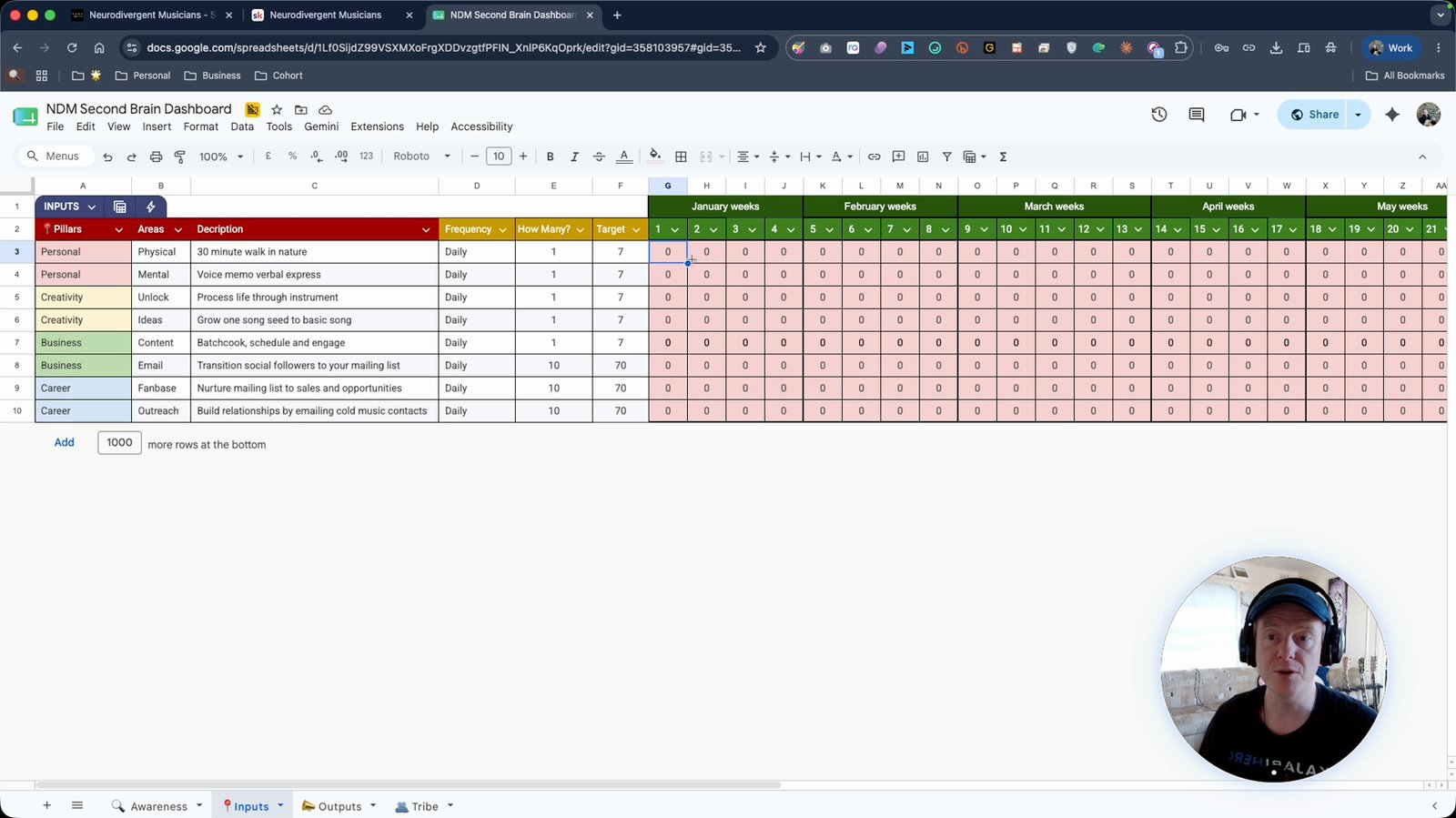Image resolution: width=1456 pixels, height=818 pixels.
Task: Add a new sheet with plus button
Action: (x=46, y=805)
